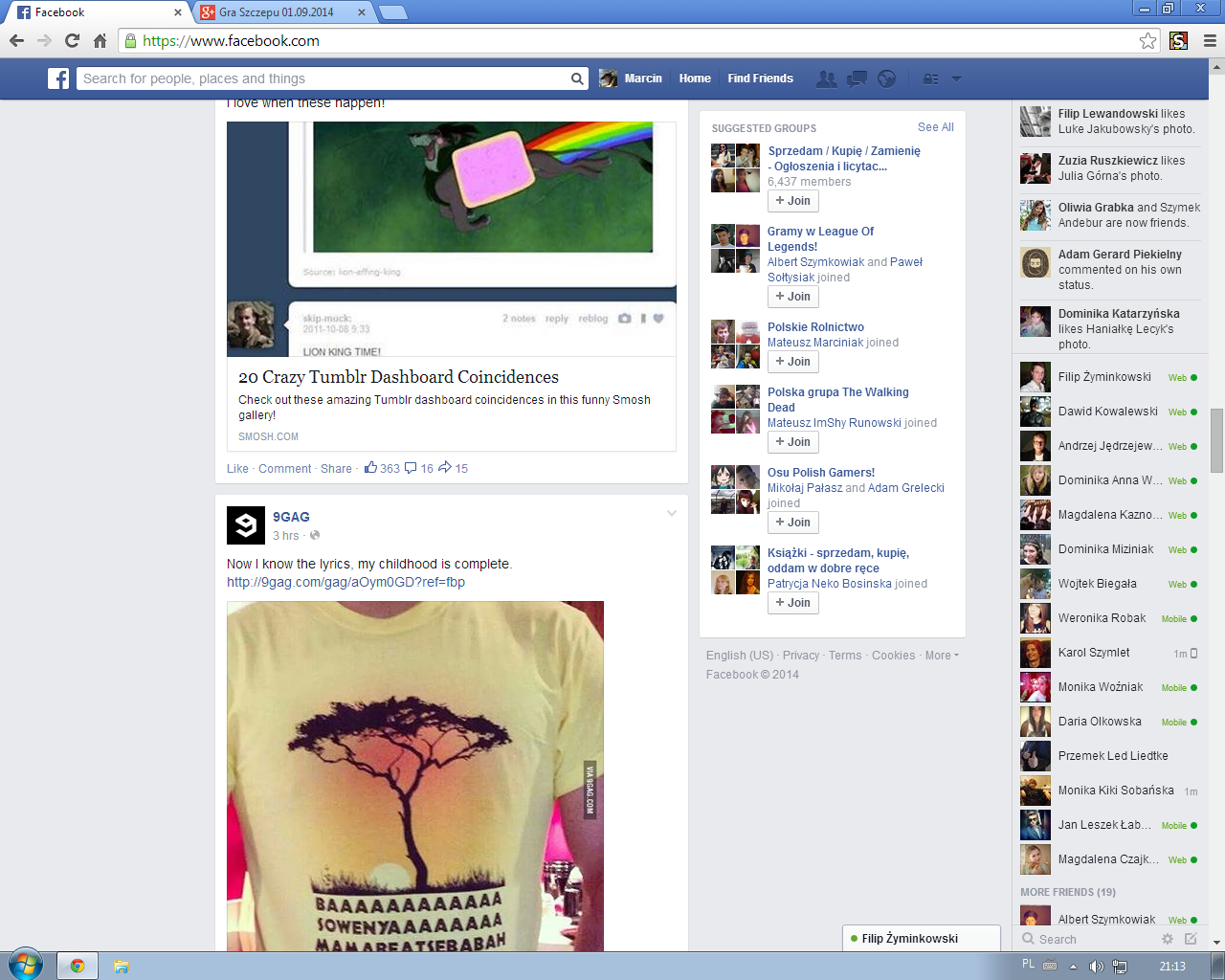Open the notifications globe icon
Image resolution: width=1225 pixels, height=980 pixels.
[887, 78]
